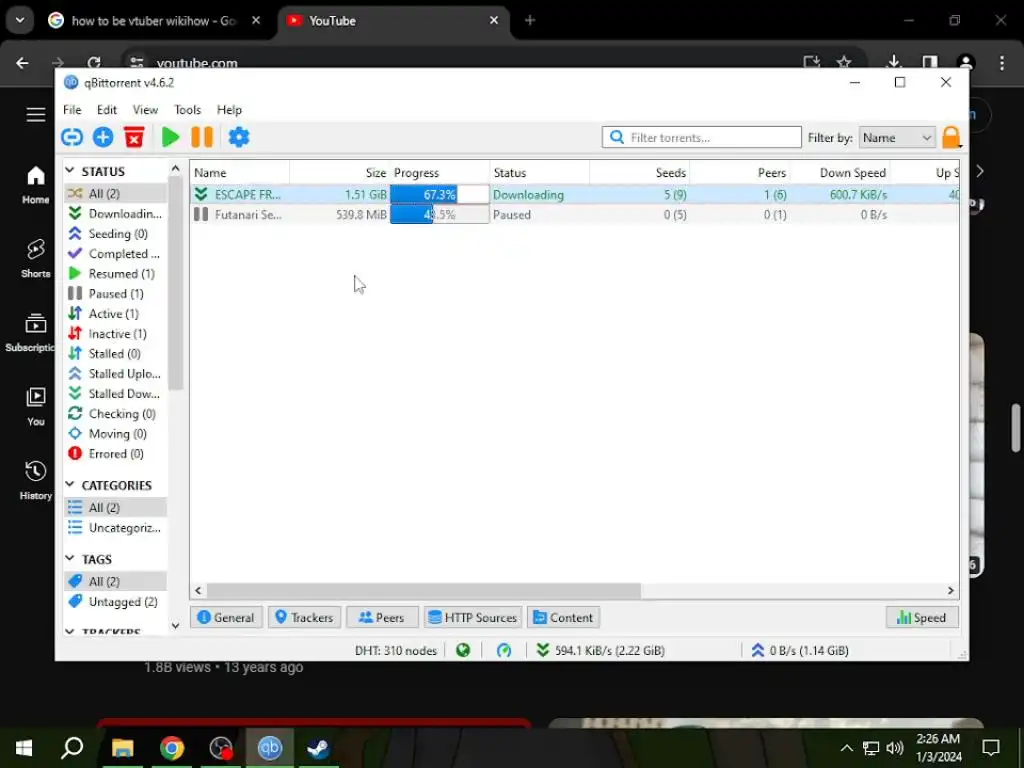The image size is (1024, 768).
Task: Click Add Torrent Link toolbar icon
Action: (x=72, y=137)
